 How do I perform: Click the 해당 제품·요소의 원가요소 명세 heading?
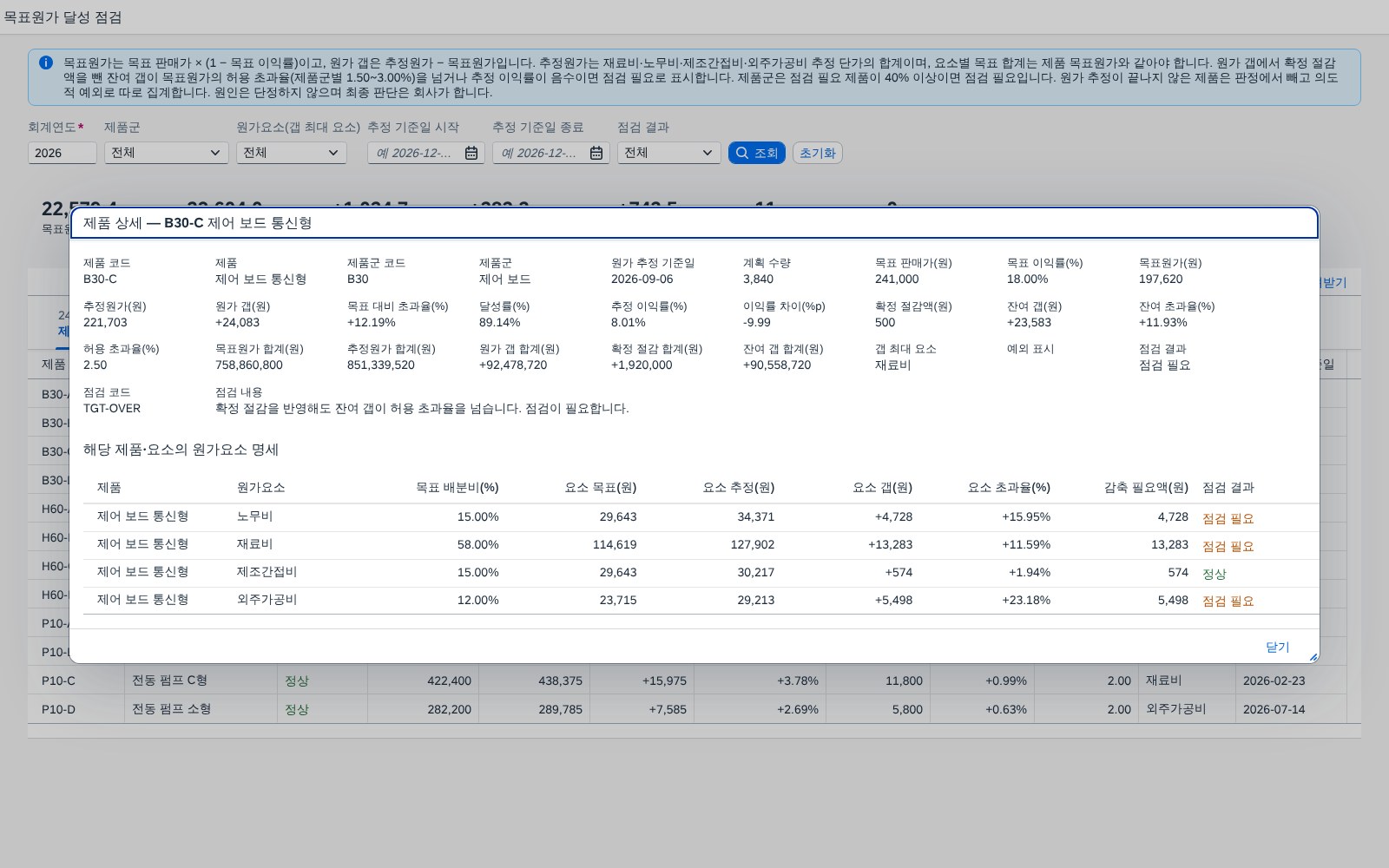(181, 450)
